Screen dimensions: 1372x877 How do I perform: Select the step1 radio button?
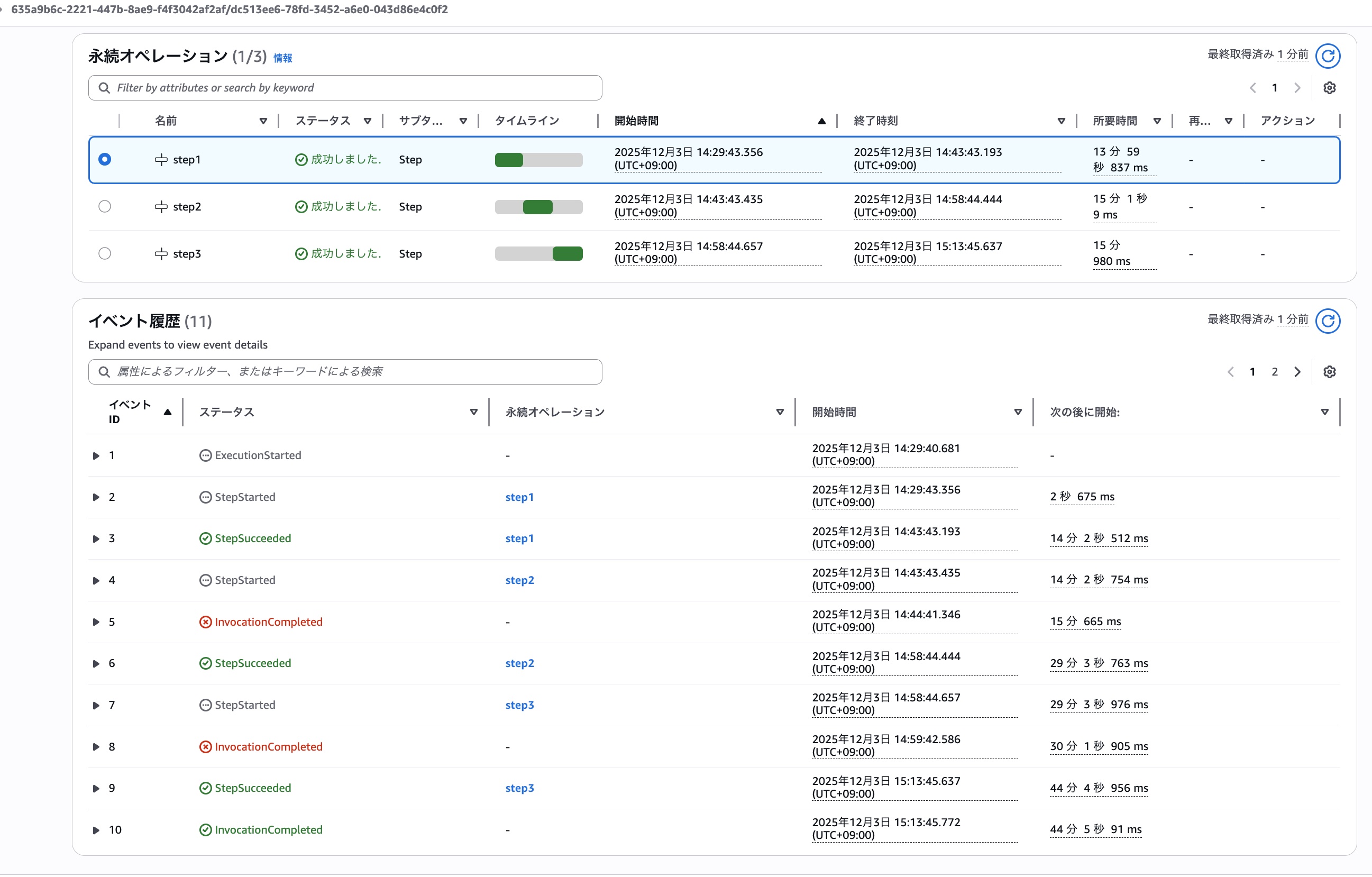coord(105,160)
